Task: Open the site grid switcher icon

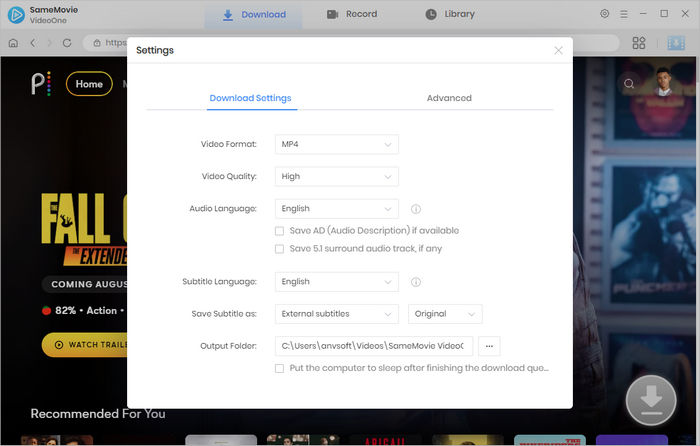Action: pos(639,43)
